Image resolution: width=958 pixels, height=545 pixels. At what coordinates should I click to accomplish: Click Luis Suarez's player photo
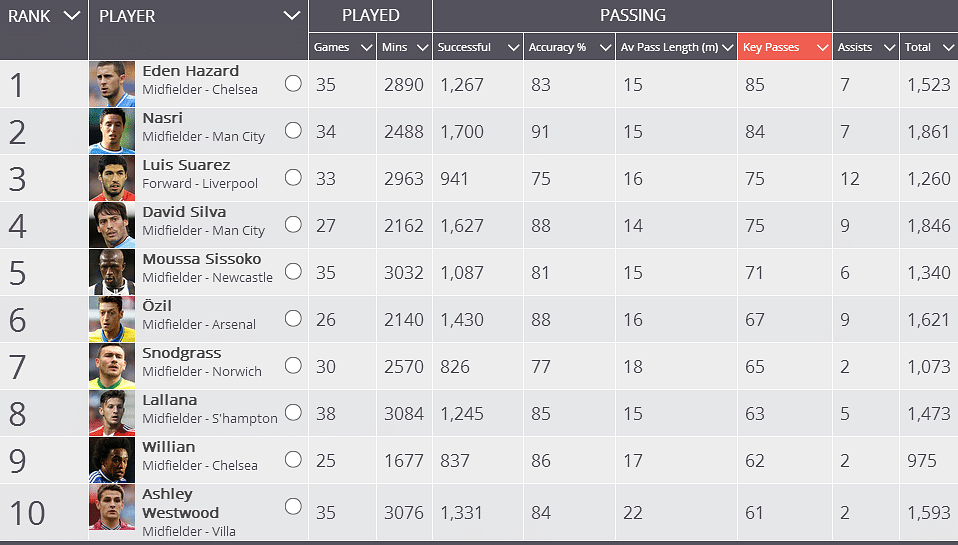click(x=111, y=179)
